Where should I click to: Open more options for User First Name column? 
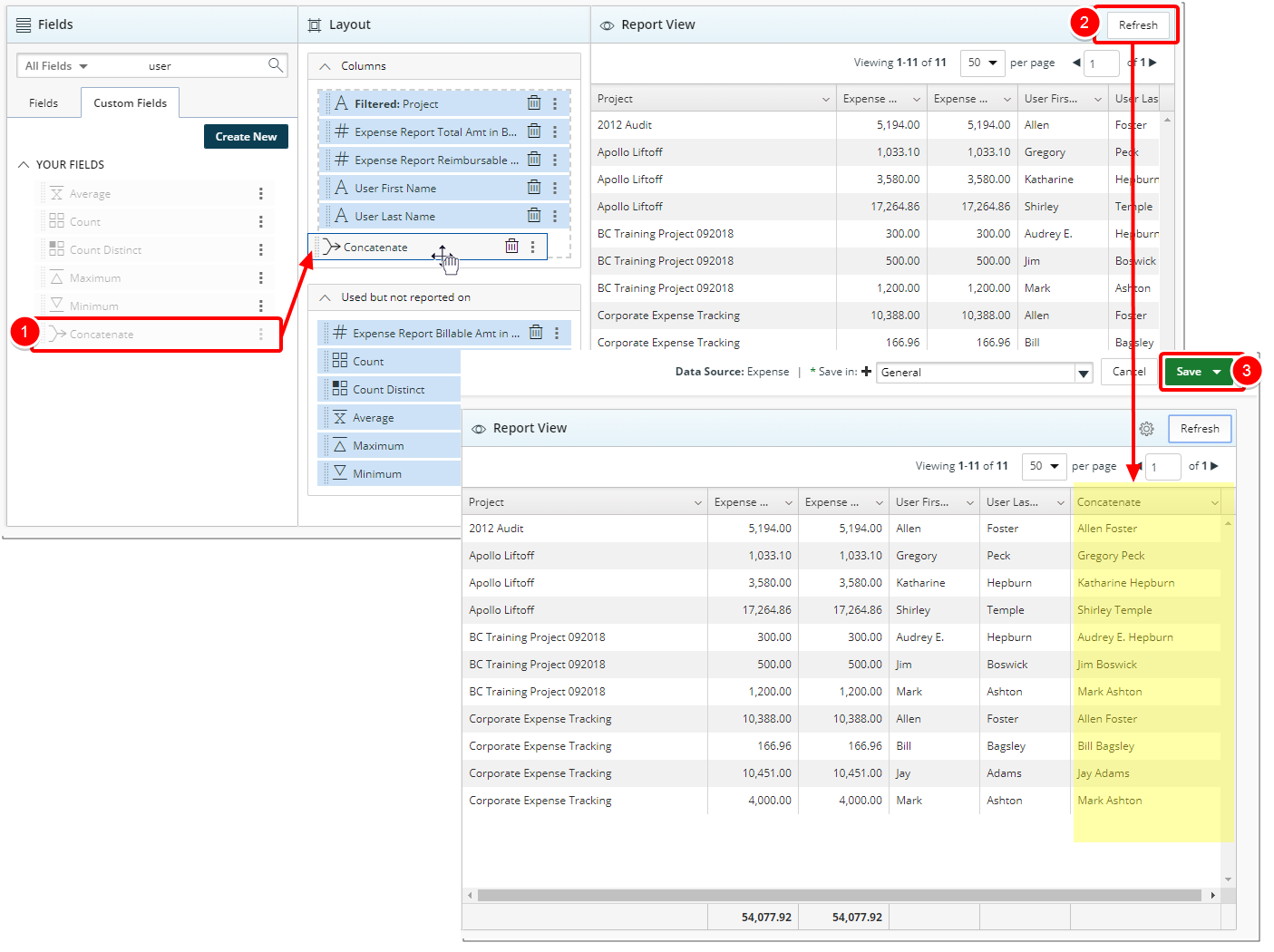(x=555, y=188)
